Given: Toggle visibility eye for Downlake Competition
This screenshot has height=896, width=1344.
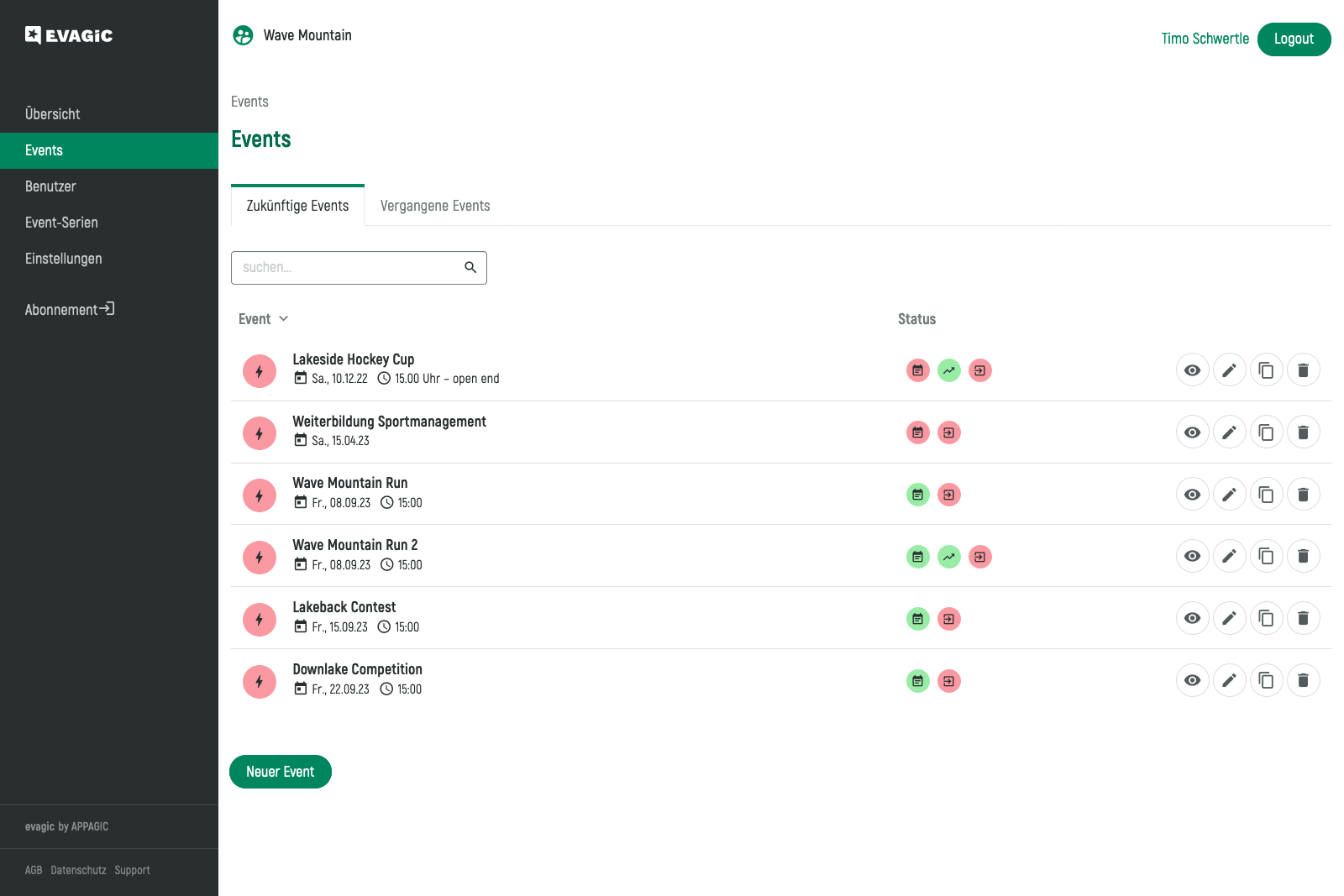Looking at the screenshot, I should pyautogui.click(x=1192, y=680).
